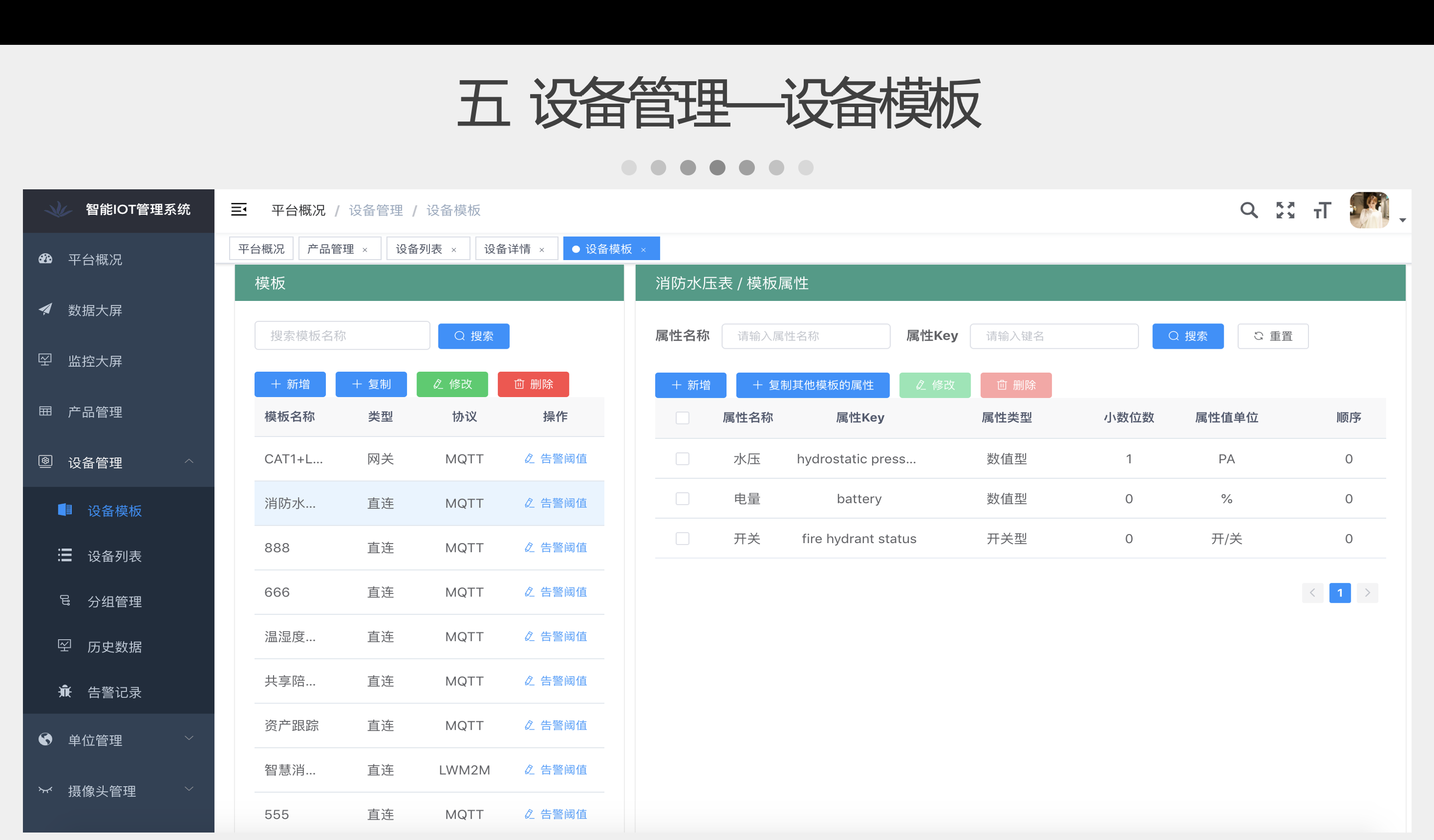Click the red 删除 template button

pyautogui.click(x=533, y=384)
